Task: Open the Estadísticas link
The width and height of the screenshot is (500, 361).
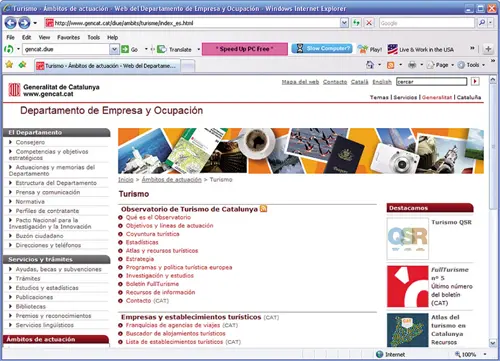Action: pyautogui.click(x=142, y=242)
